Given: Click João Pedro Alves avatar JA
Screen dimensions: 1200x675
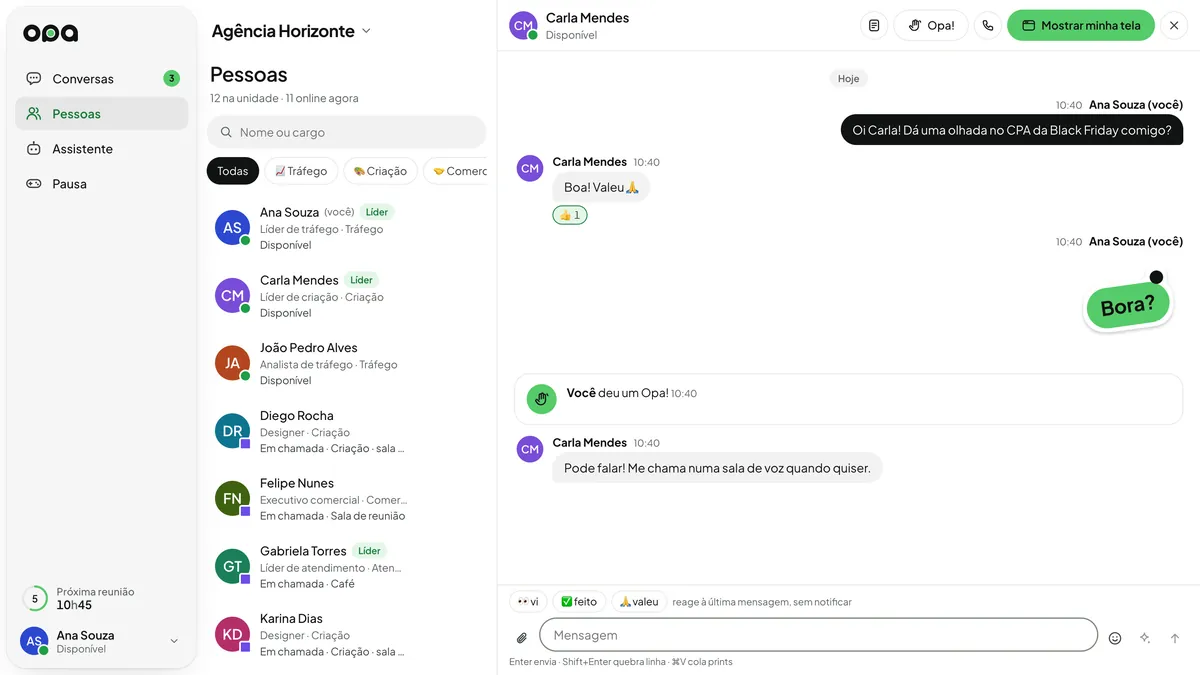Looking at the screenshot, I should click(232, 363).
